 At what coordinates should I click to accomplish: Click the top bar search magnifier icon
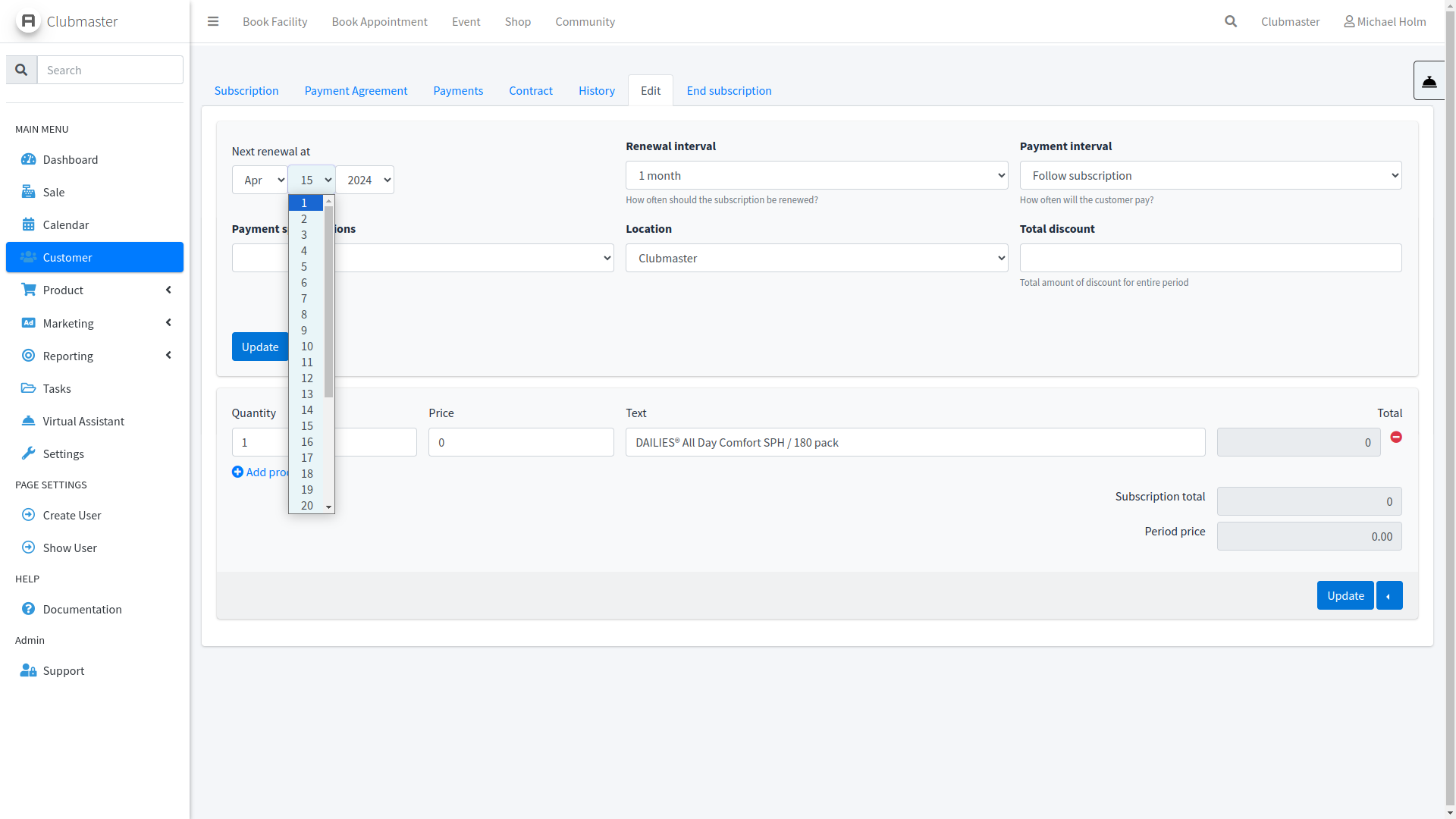(1231, 21)
